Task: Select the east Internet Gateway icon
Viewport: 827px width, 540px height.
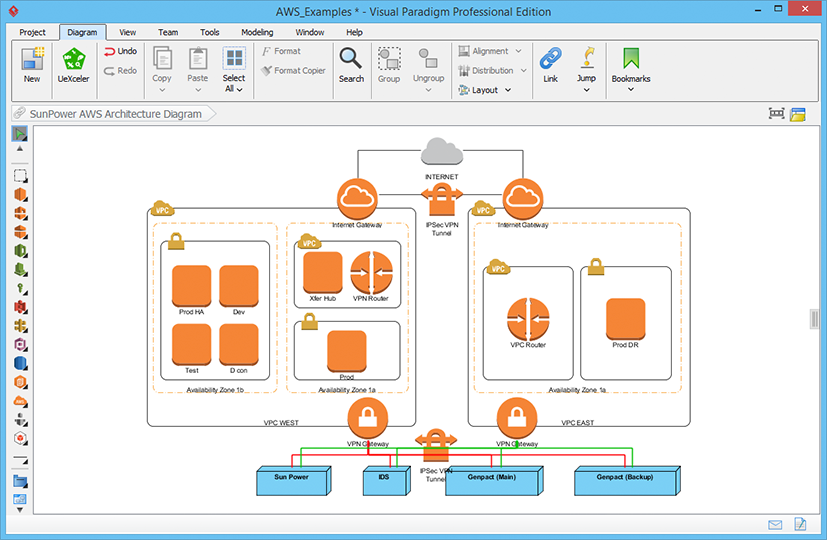Action: point(523,199)
